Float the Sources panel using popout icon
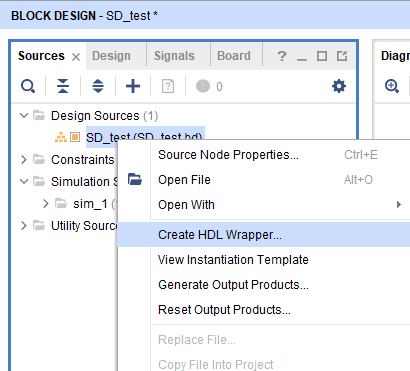Viewport: 410px width, 371px height. (342, 56)
